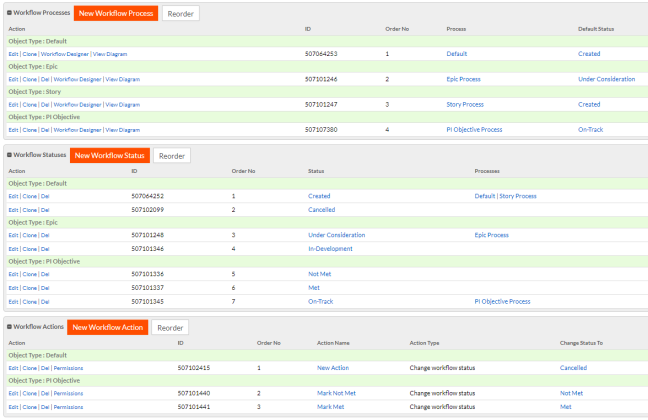648x420 pixels.
Task: Reorder the workflow processes
Action: point(180,14)
